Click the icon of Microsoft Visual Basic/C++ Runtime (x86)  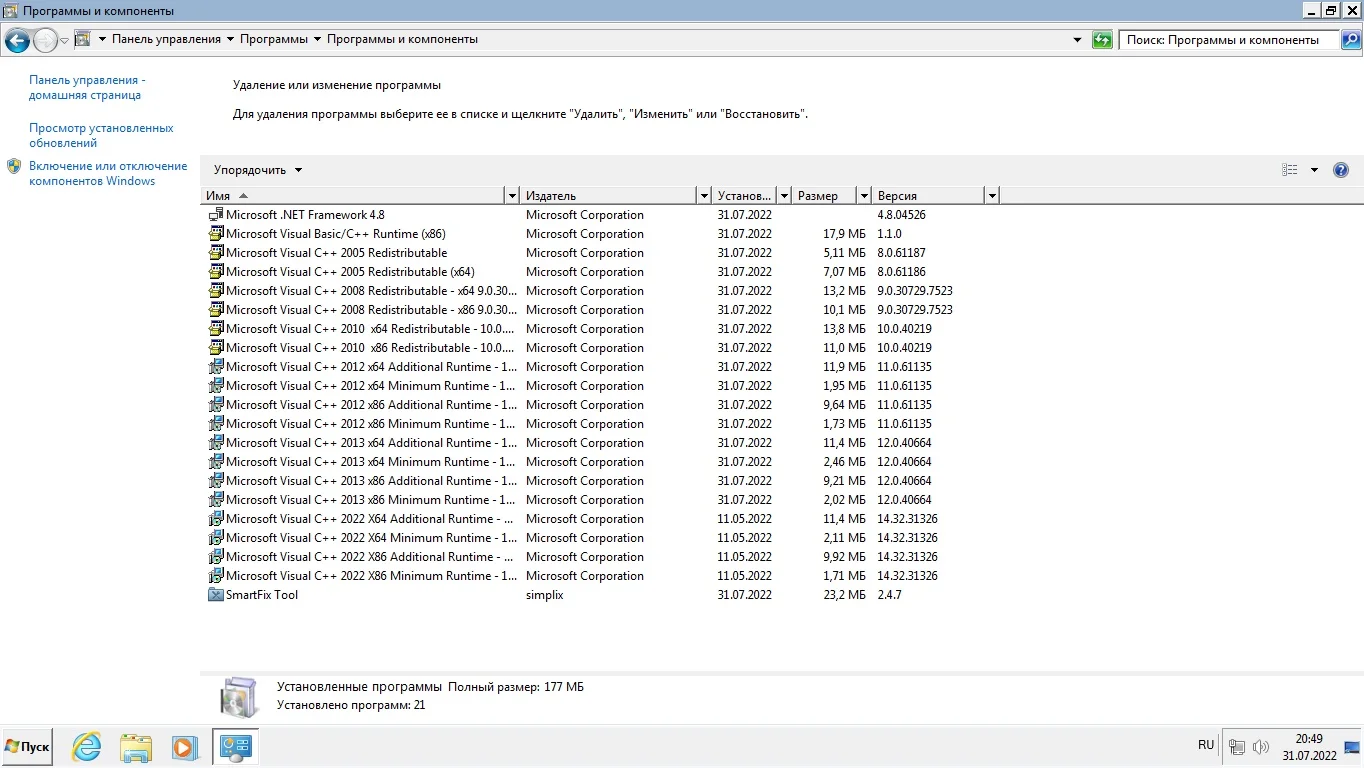pyautogui.click(x=215, y=234)
